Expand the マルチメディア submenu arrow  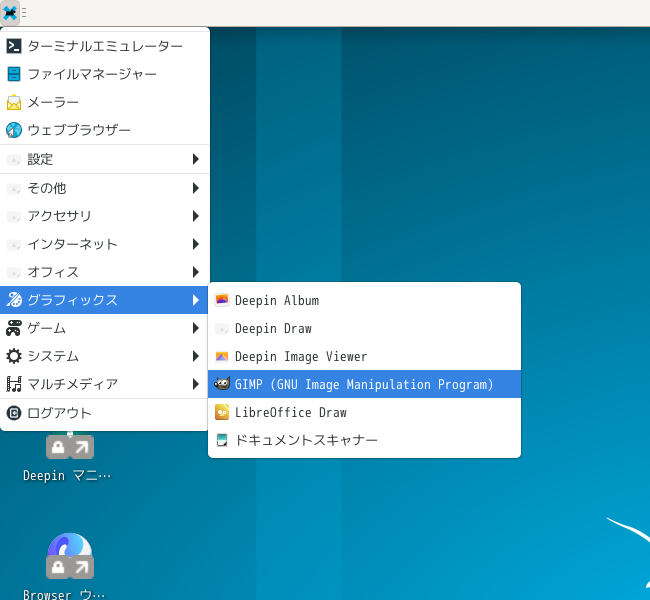click(x=196, y=384)
